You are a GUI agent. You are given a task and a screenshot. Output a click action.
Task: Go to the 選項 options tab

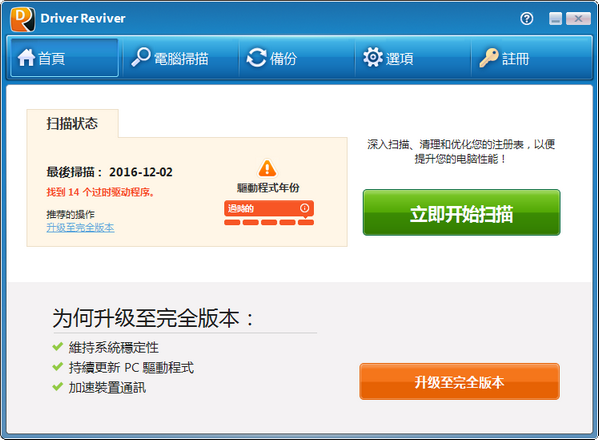click(x=413, y=58)
